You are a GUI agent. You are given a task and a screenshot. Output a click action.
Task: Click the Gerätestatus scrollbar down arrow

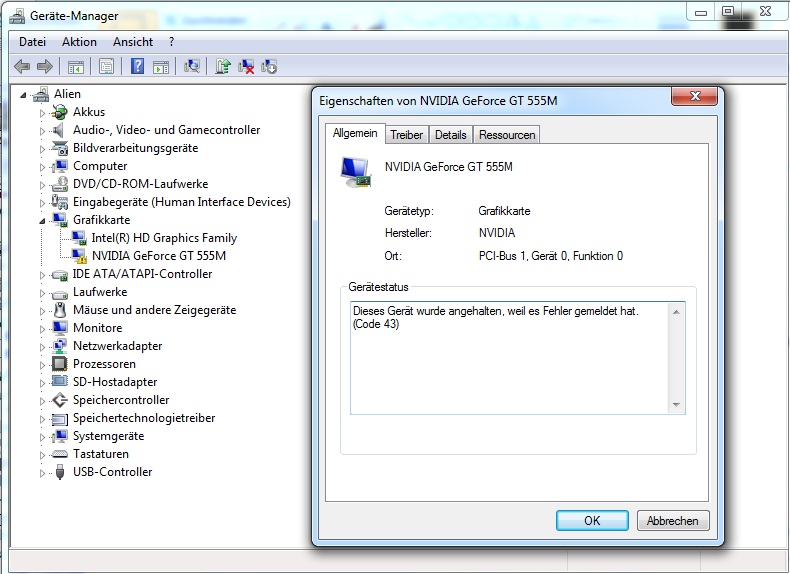(676, 405)
